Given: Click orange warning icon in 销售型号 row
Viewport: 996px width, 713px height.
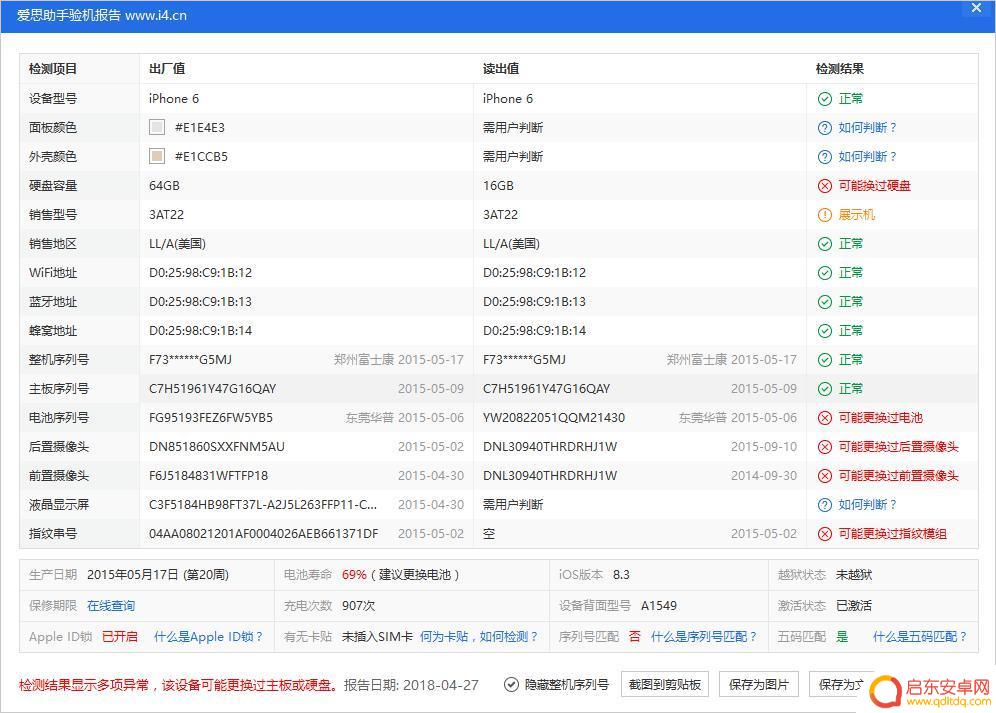Looking at the screenshot, I should tap(824, 215).
